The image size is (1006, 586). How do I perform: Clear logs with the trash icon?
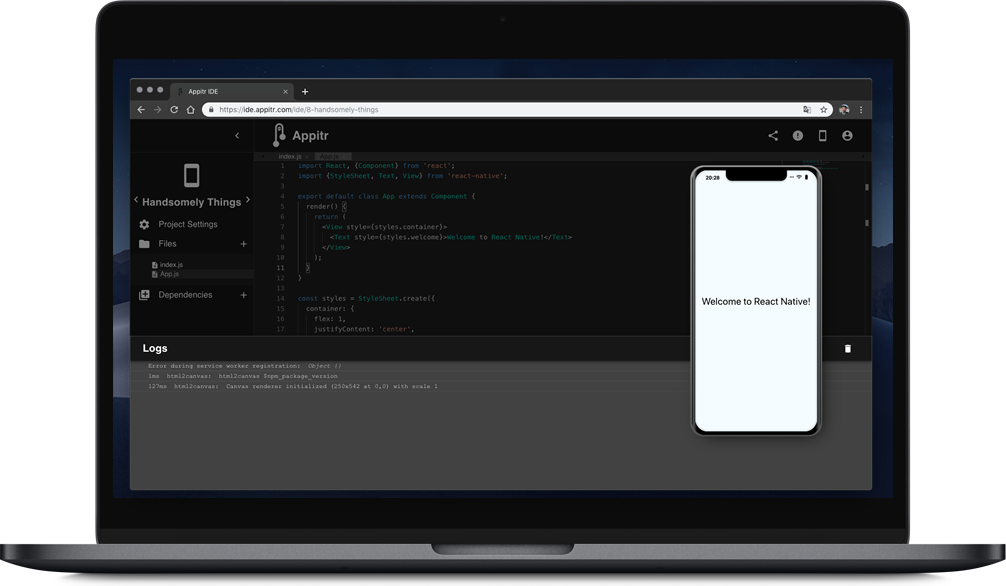848,349
